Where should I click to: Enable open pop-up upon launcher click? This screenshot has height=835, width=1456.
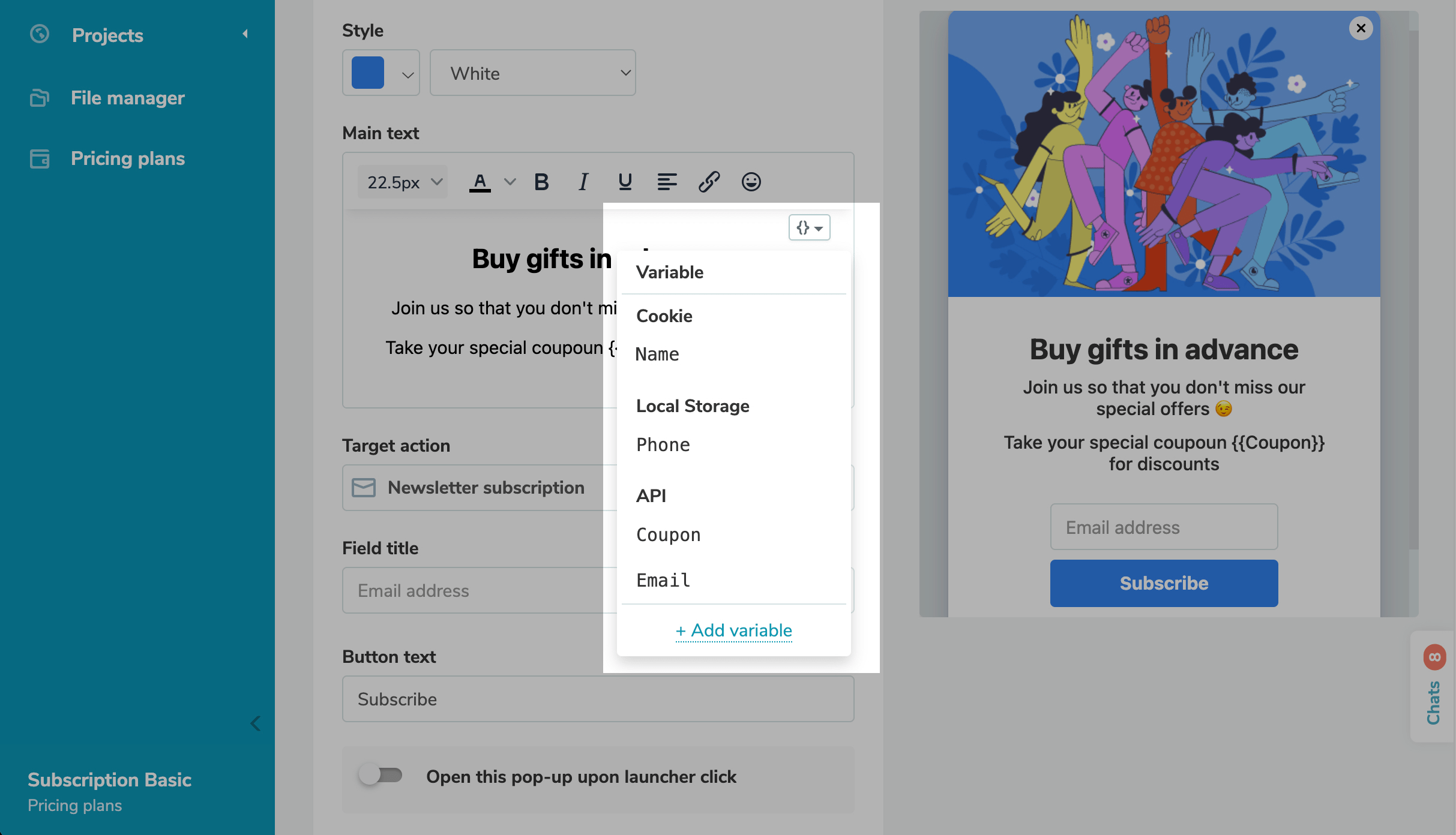tap(381, 775)
